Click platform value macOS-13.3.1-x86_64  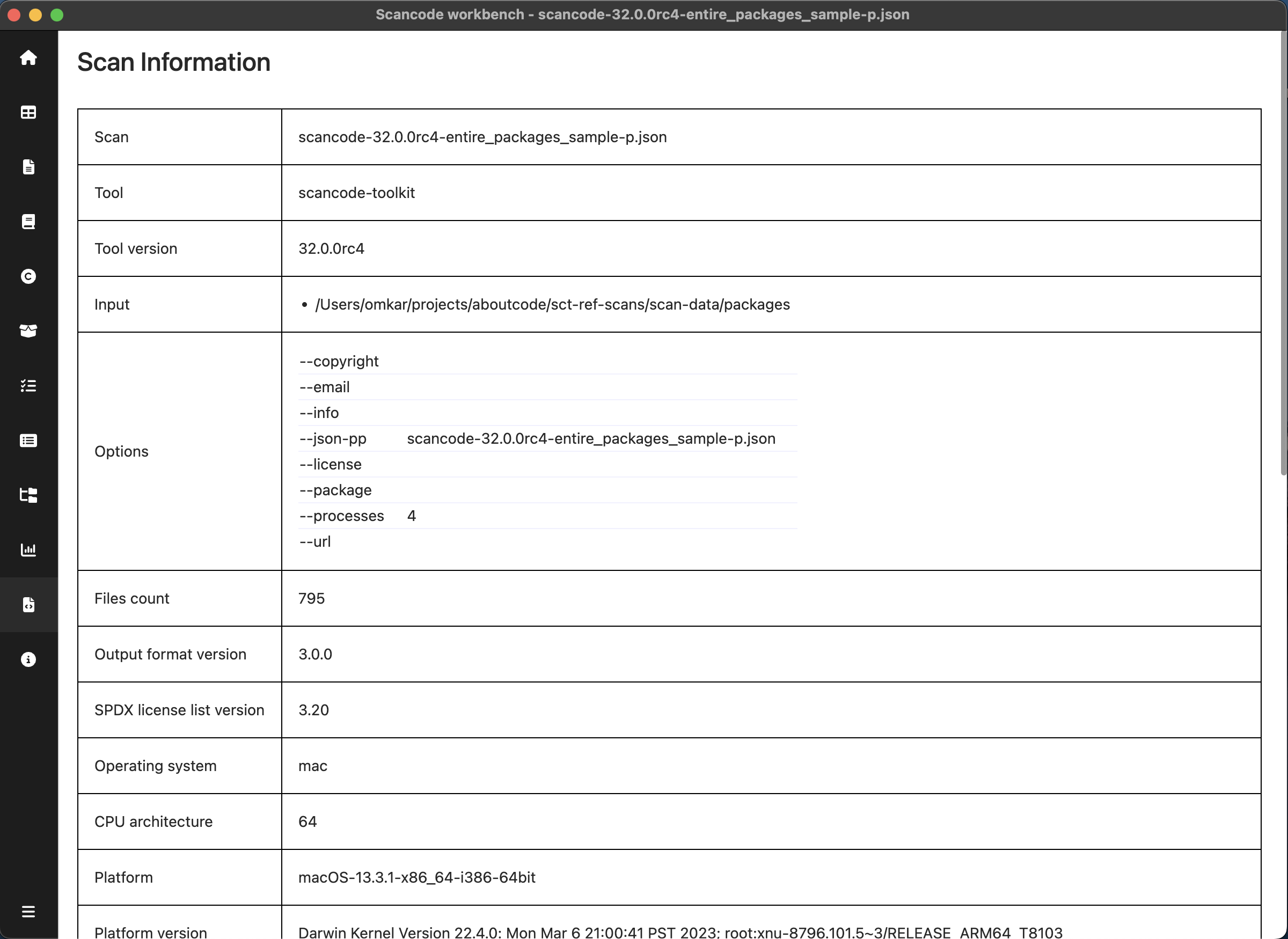416,878
